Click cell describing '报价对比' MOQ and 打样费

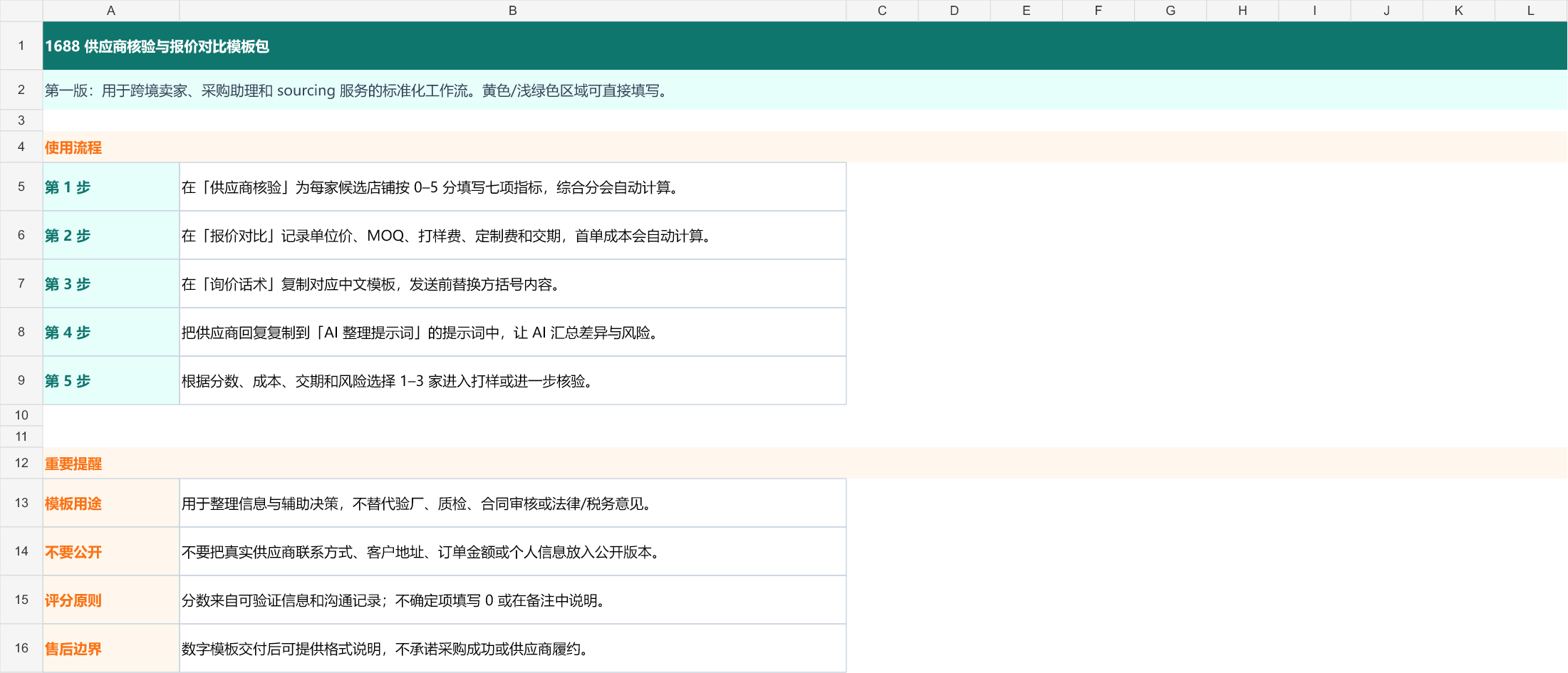coord(513,235)
